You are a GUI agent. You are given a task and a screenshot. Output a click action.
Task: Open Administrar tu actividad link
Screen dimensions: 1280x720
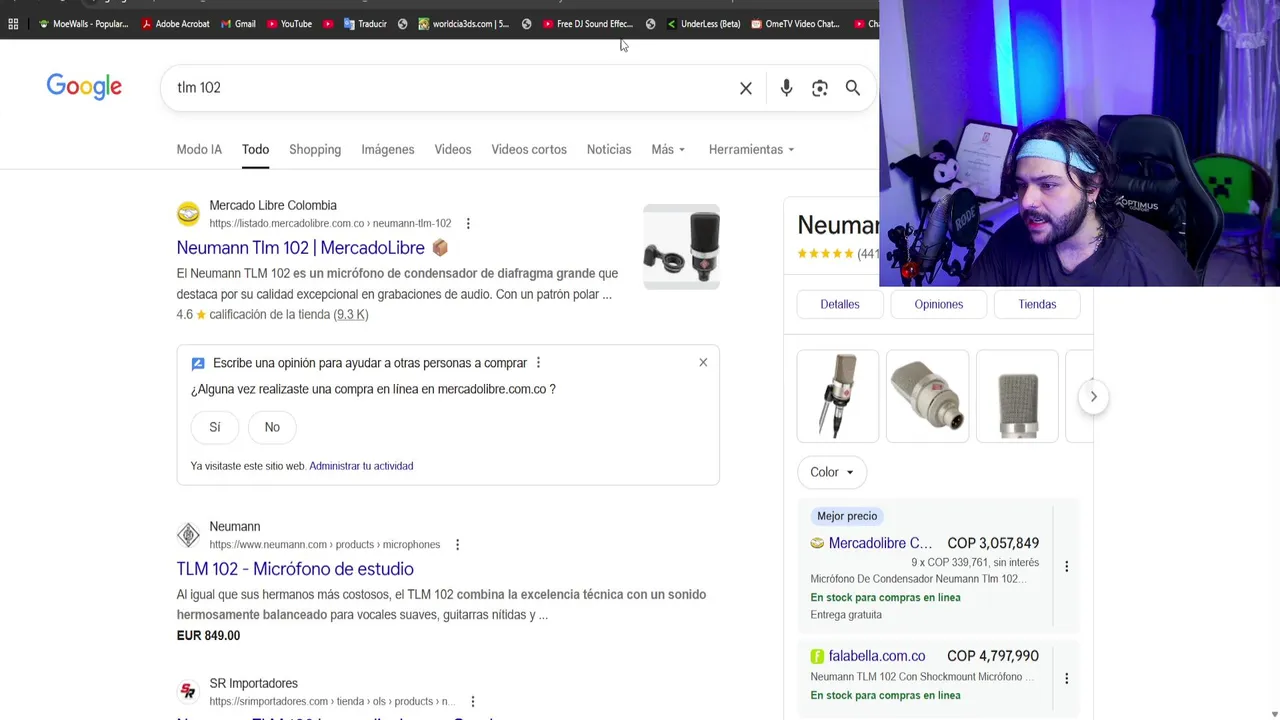[361, 466]
